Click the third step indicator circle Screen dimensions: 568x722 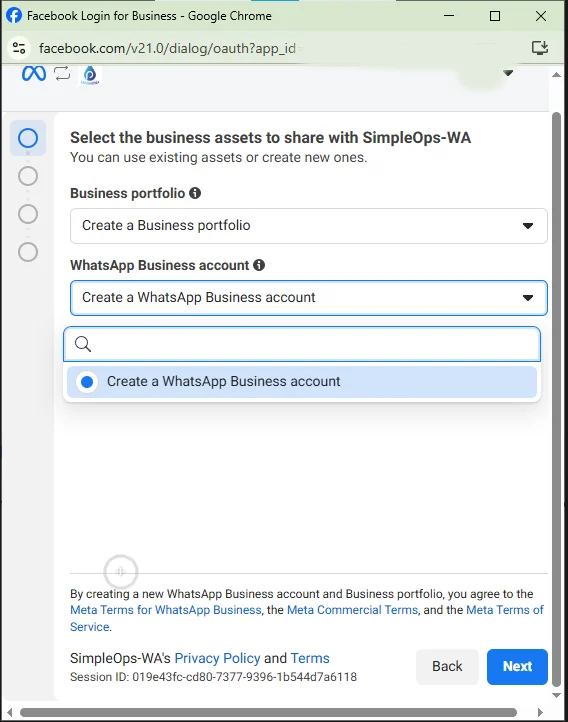(x=28, y=214)
